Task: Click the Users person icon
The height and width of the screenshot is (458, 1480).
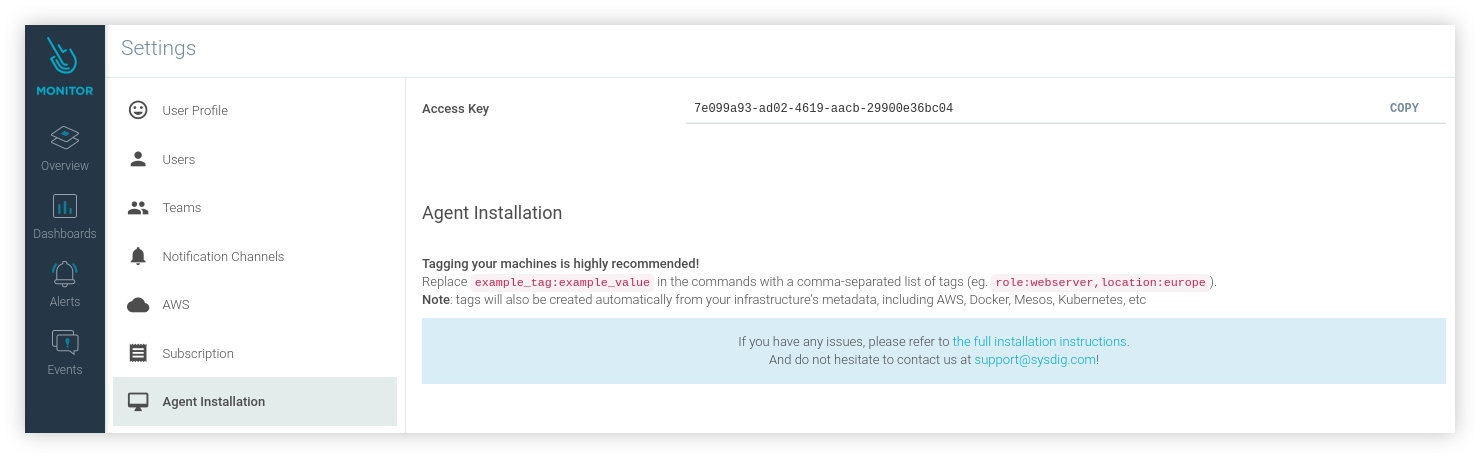Action: (x=139, y=159)
